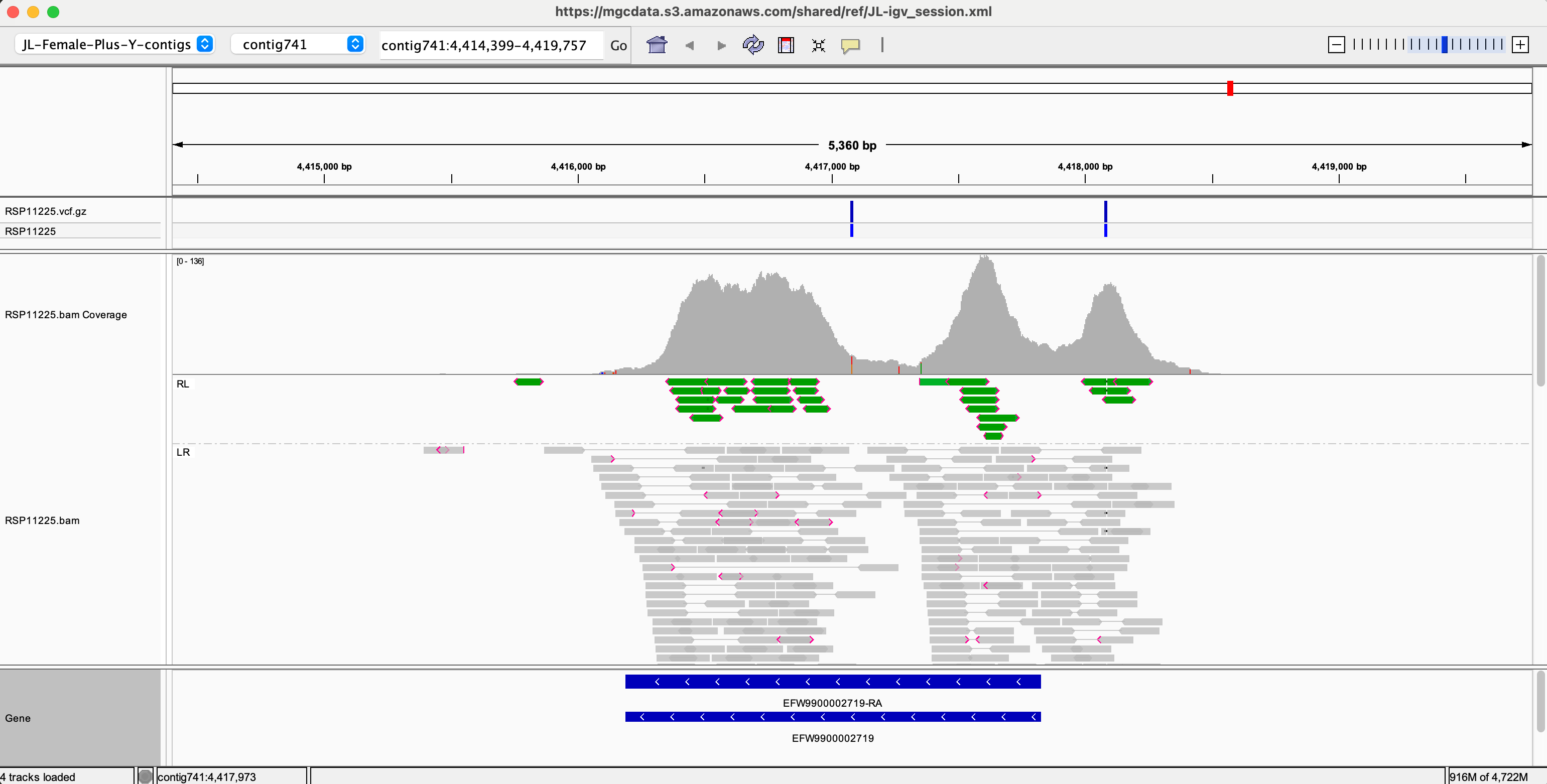Click the resize tracks to fit icon

click(x=818, y=45)
